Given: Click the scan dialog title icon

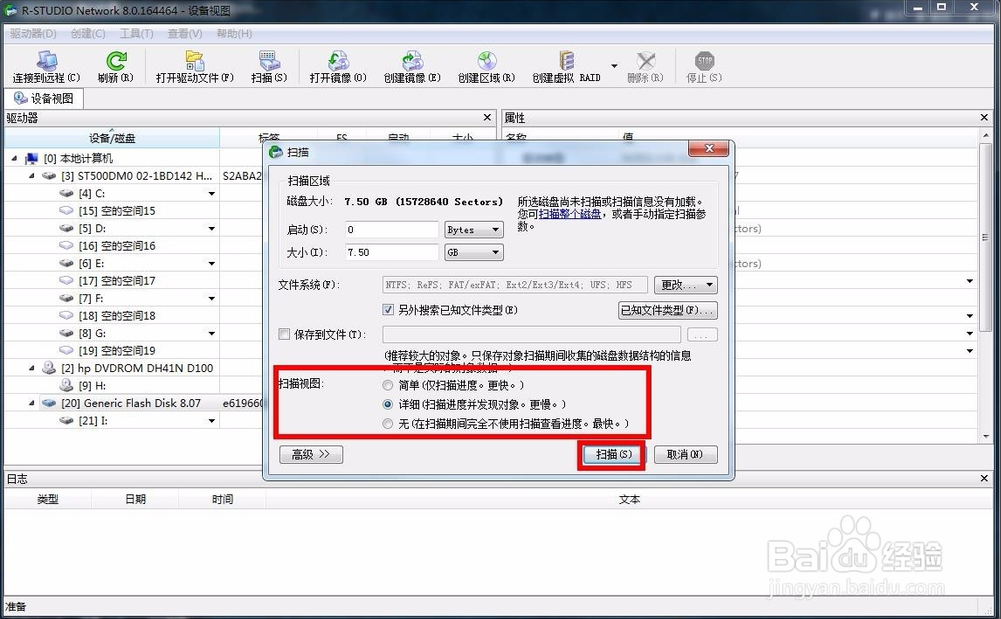Looking at the screenshot, I should coord(276,152).
